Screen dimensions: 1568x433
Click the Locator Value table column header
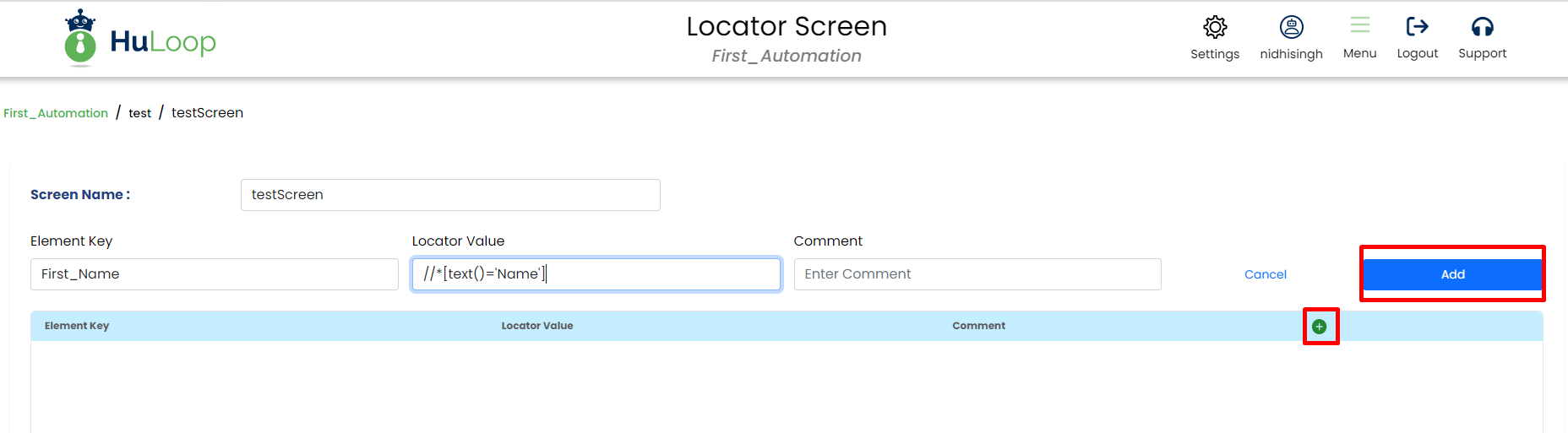(x=537, y=326)
